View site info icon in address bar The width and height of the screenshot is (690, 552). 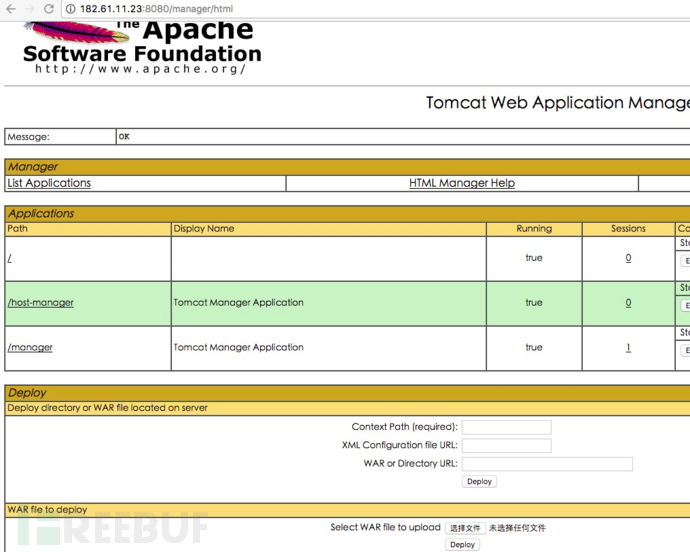(x=70, y=9)
